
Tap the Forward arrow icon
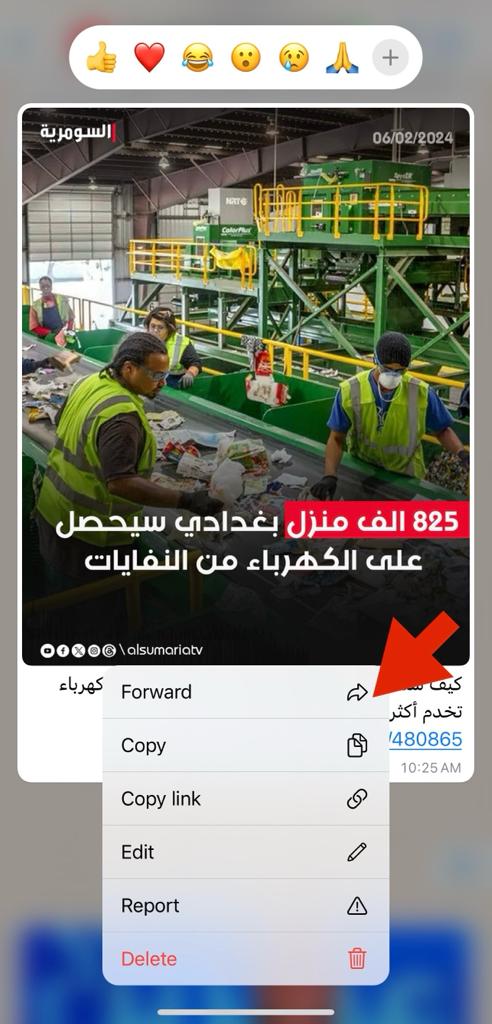357,692
